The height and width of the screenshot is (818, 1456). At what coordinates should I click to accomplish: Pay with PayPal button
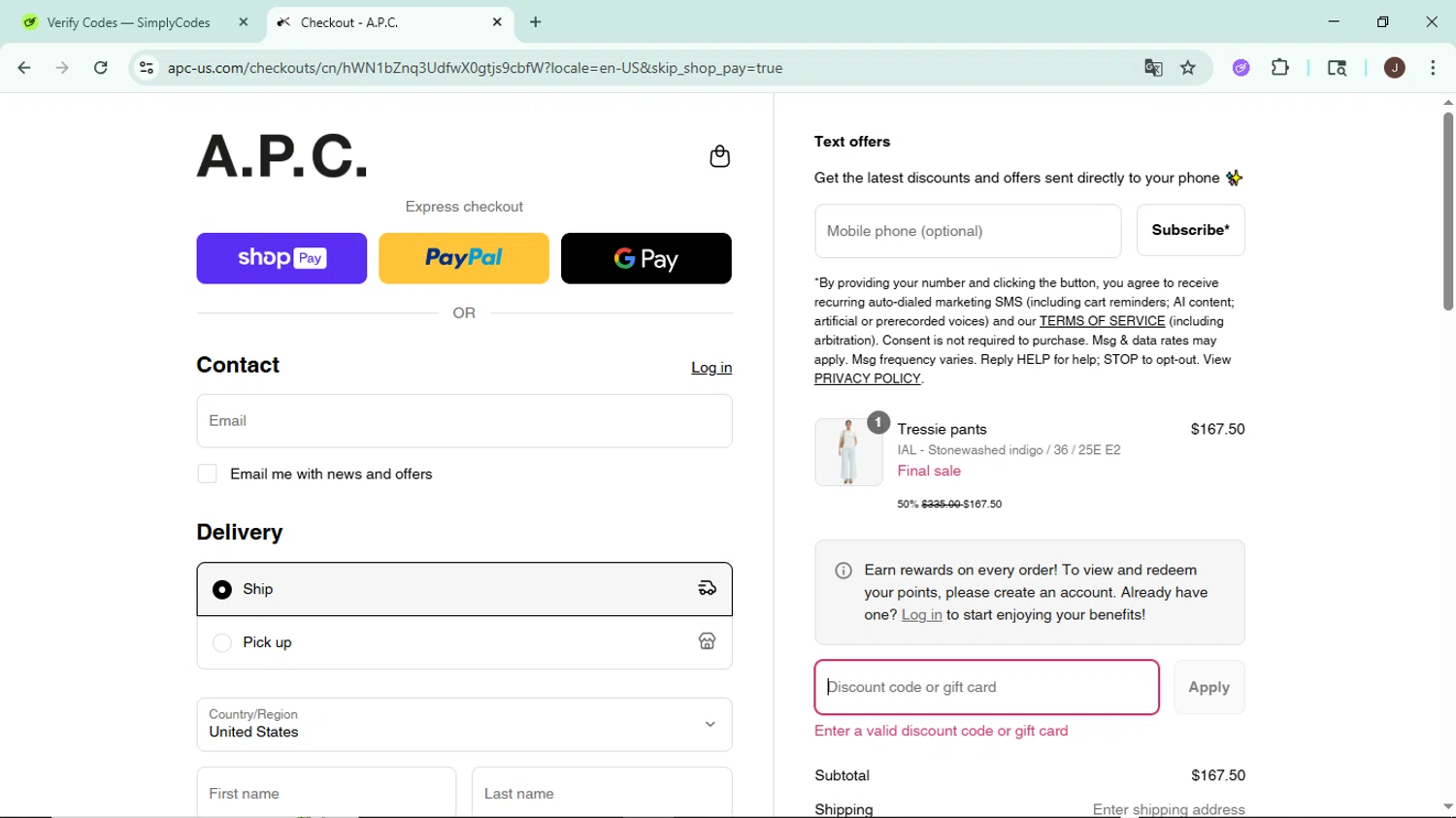click(x=464, y=258)
